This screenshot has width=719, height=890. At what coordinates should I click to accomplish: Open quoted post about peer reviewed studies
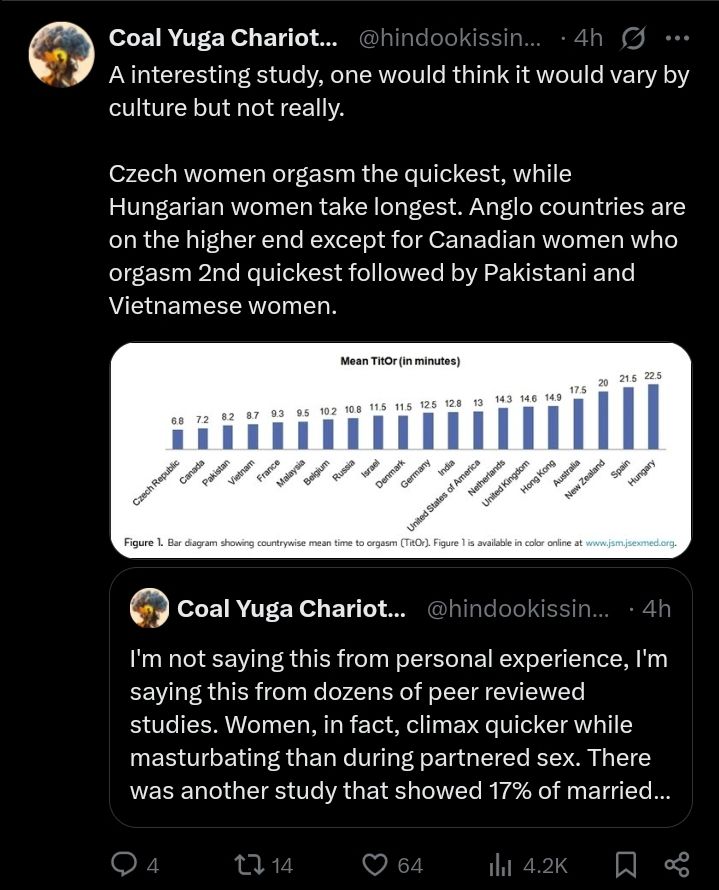click(399, 725)
